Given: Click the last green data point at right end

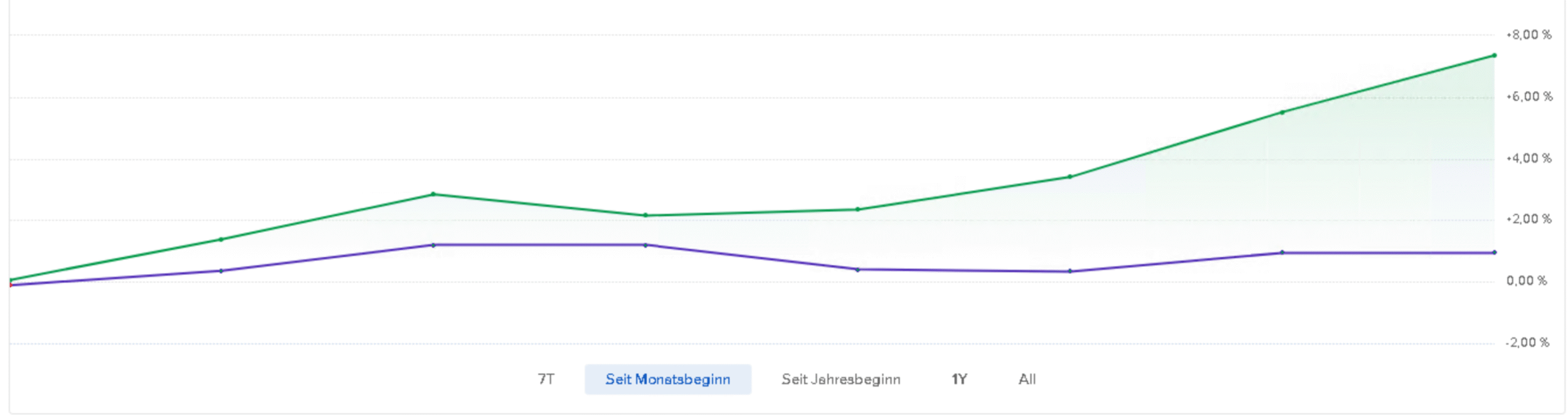Looking at the screenshot, I should [x=1494, y=56].
